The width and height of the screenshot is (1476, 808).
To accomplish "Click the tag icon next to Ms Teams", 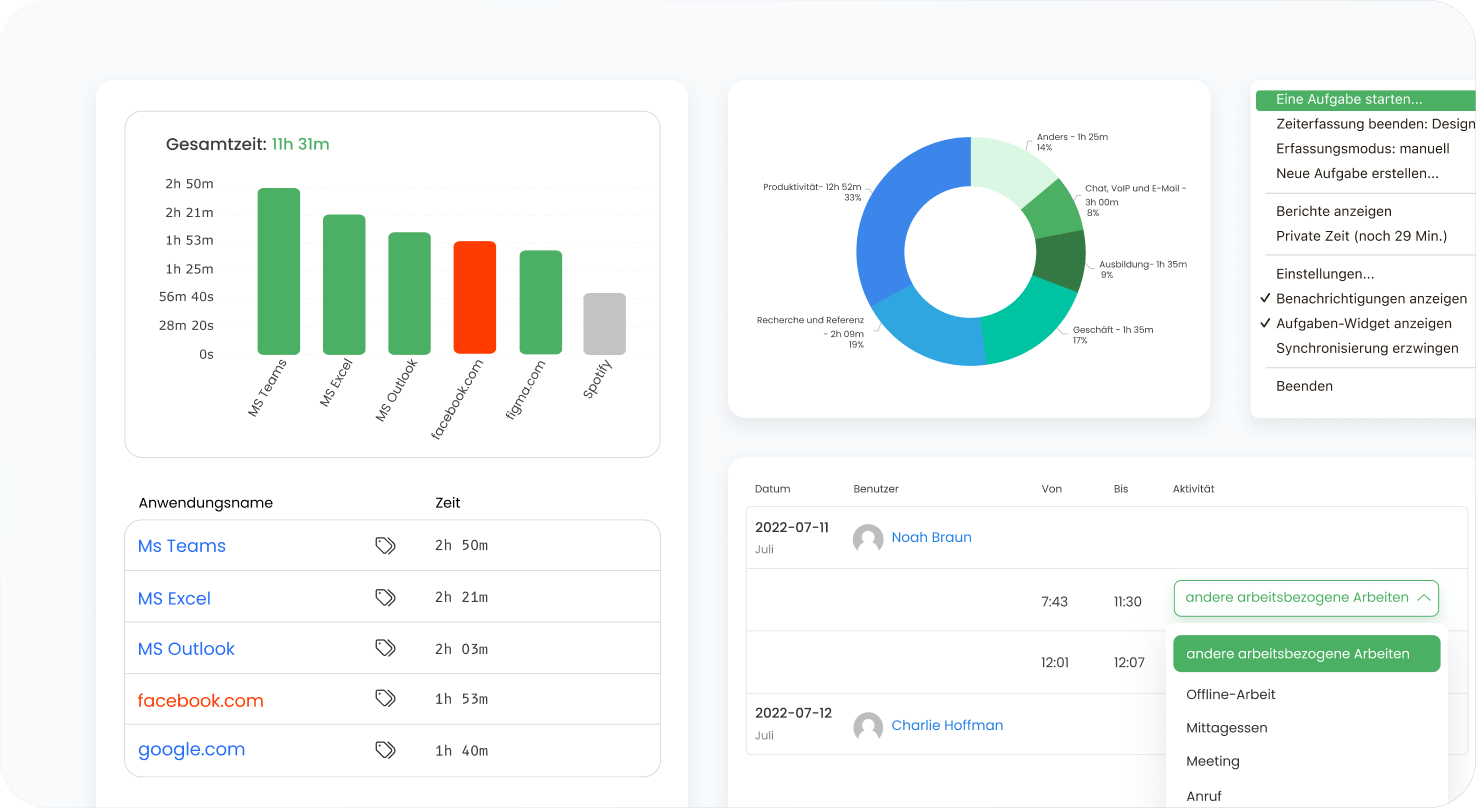I will click(x=385, y=545).
